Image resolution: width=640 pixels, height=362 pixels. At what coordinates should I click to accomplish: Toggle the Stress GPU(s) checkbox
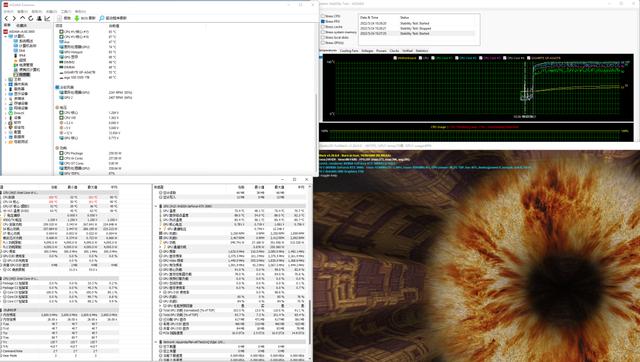(323, 42)
